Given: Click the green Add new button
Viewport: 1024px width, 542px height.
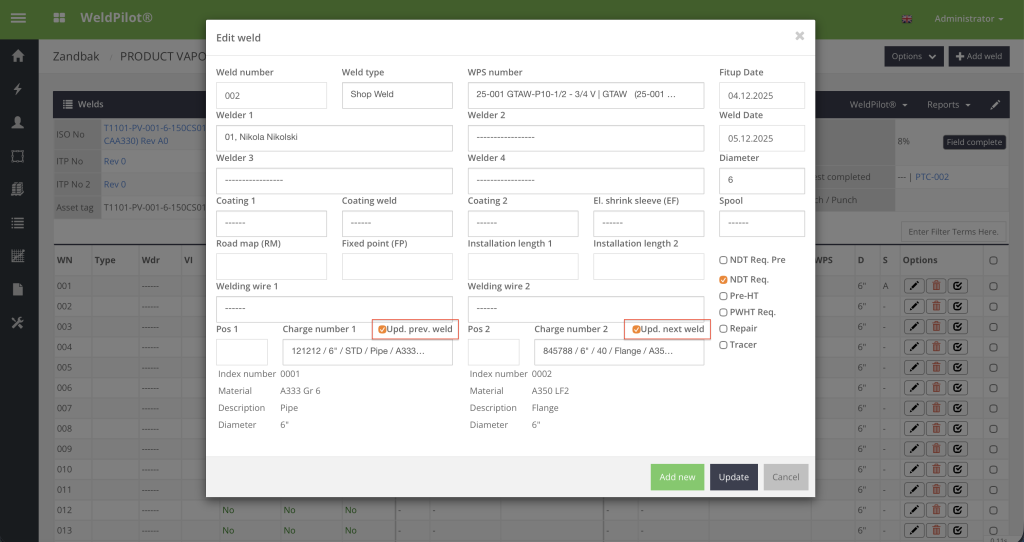Looking at the screenshot, I should [x=677, y=477].
